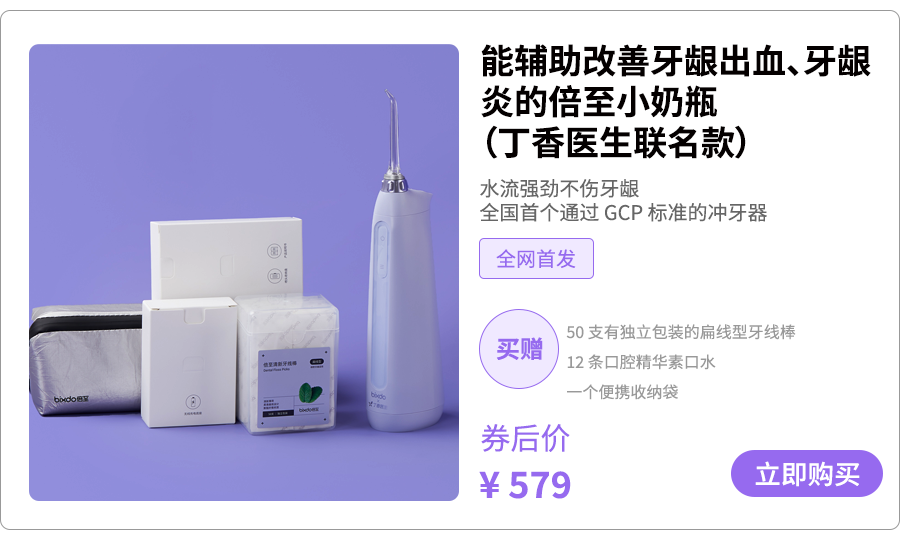This screenshot has width=900, height=540.
Task: Click the 券后价 label
Action: (525, 438)
